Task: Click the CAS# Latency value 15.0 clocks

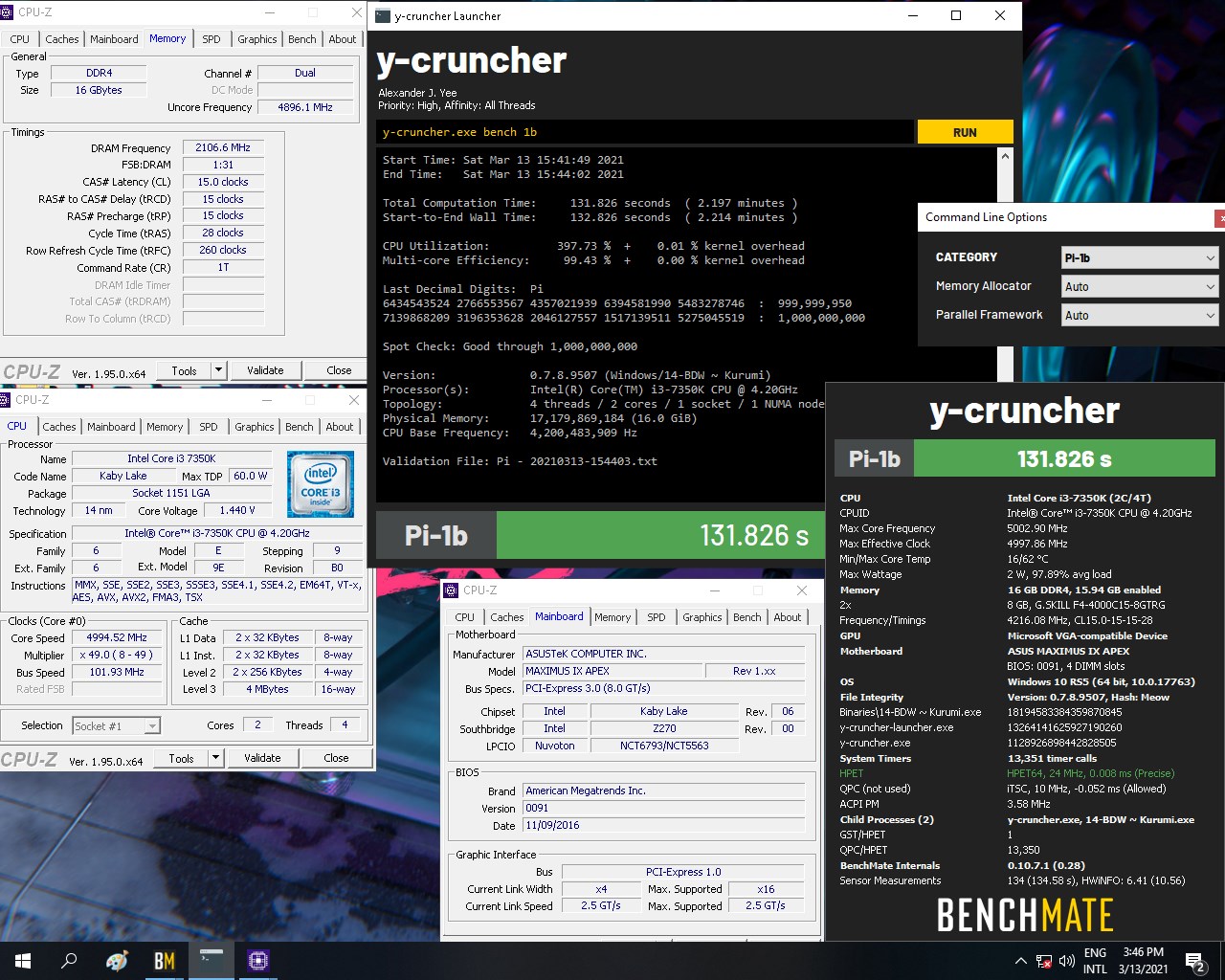Action: pos(223,182)
